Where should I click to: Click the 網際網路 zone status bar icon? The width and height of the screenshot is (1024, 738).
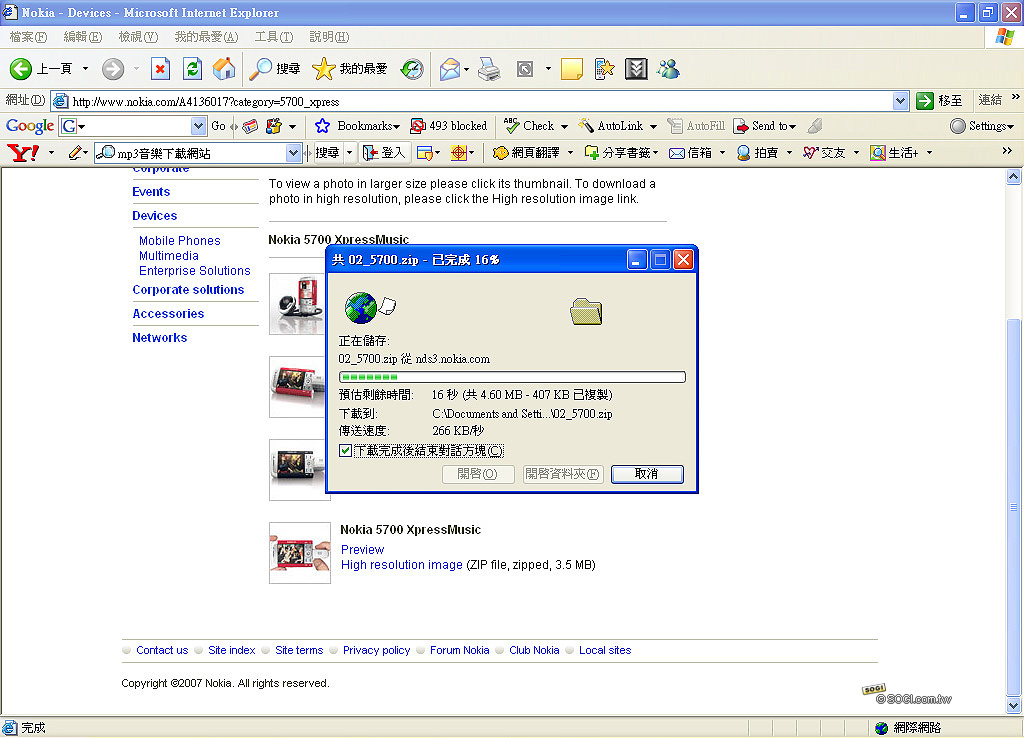pos(882,728)
